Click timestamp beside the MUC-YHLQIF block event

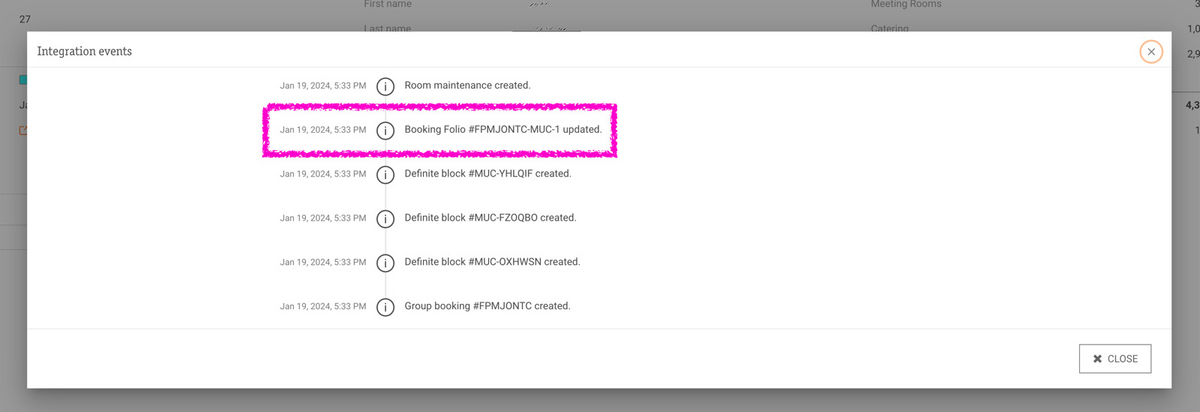(x=323, y=174)
